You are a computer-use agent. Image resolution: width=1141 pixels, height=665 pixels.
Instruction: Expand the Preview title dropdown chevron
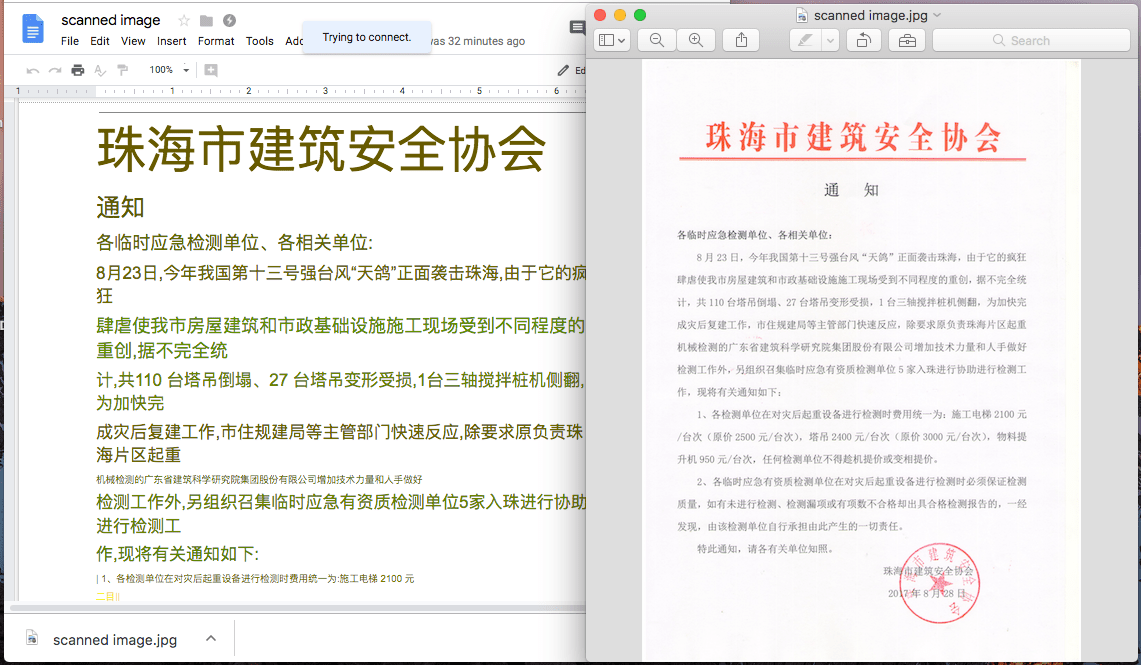[x=937, y=15]
